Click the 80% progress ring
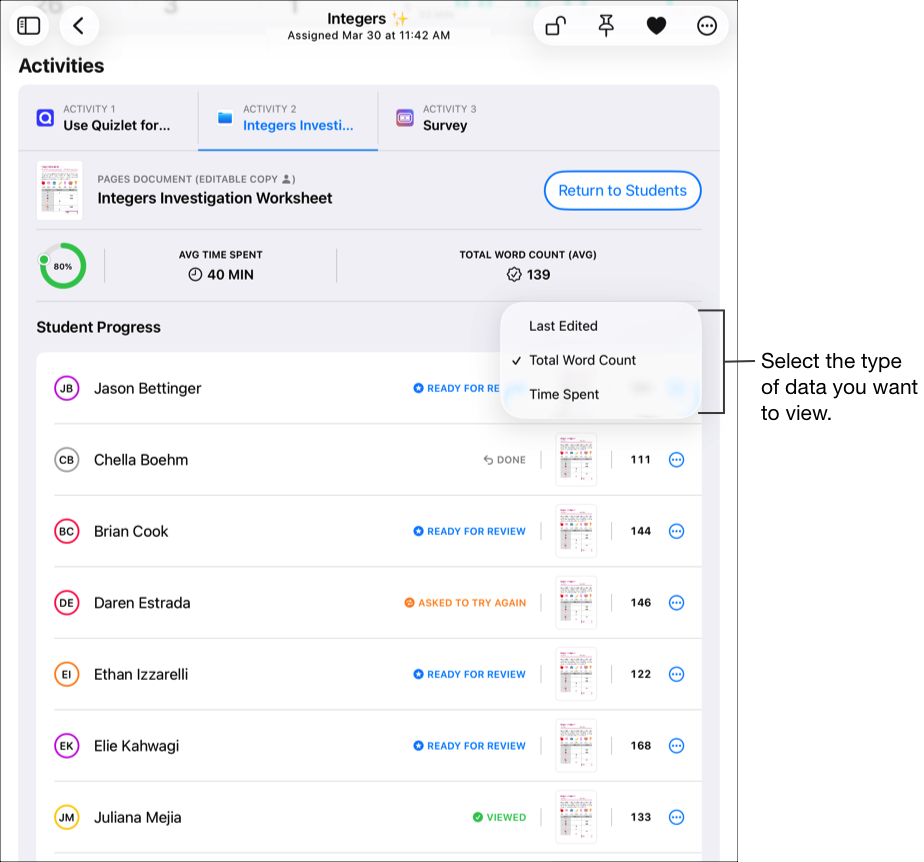924x862 pixels. click(x=63, y=266)
